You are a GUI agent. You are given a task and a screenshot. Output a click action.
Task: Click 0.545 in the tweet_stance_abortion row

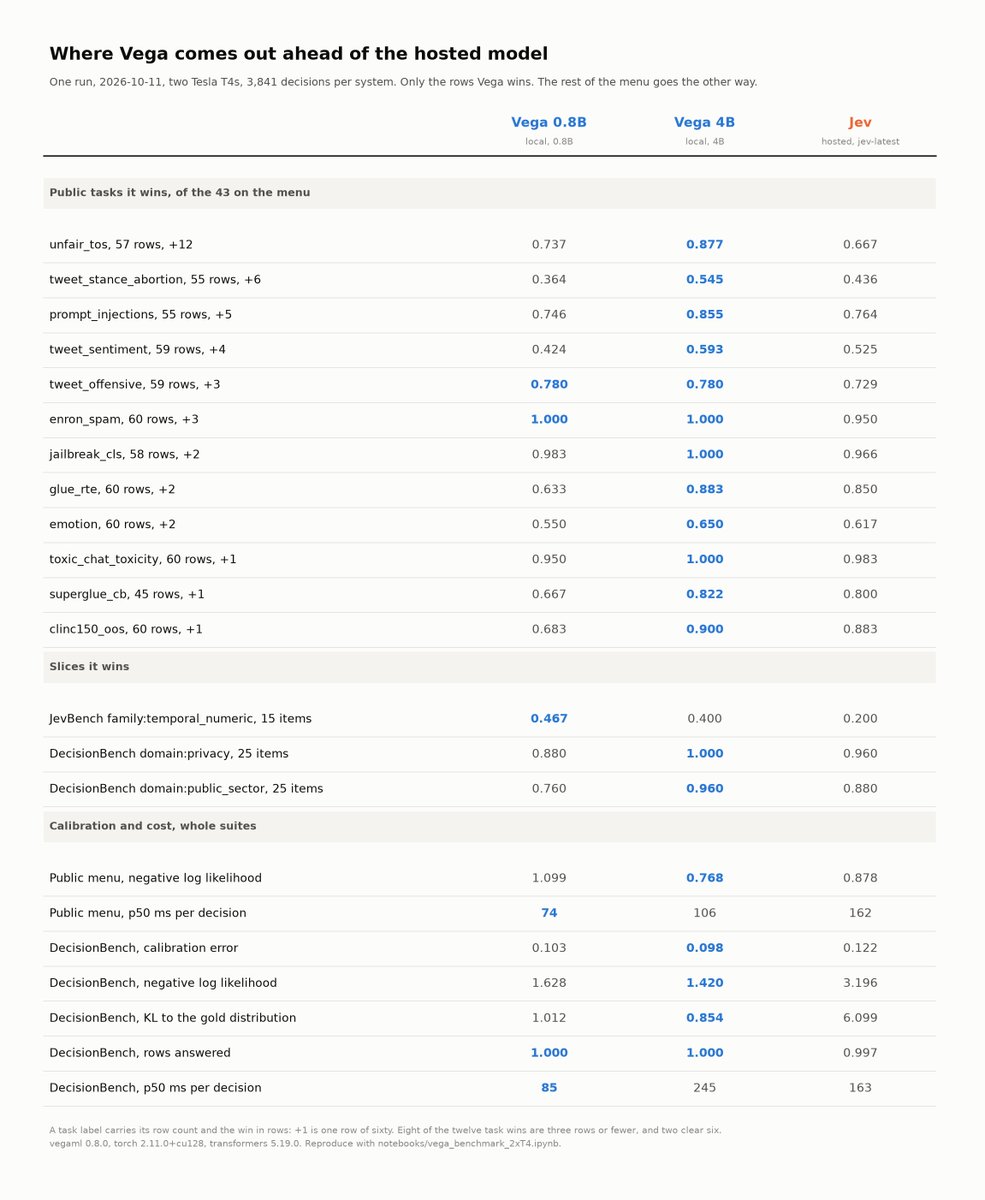(x=704, y=280)
